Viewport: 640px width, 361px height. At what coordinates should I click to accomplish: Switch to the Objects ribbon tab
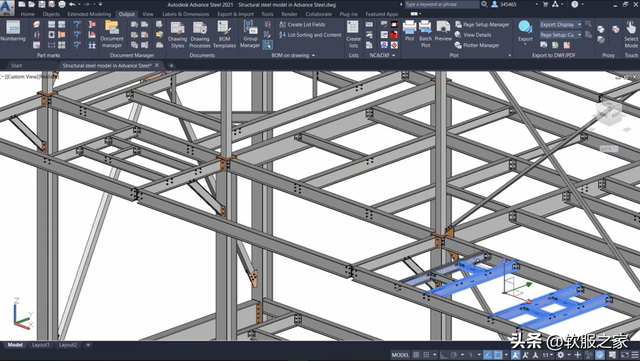pos(51,14)
